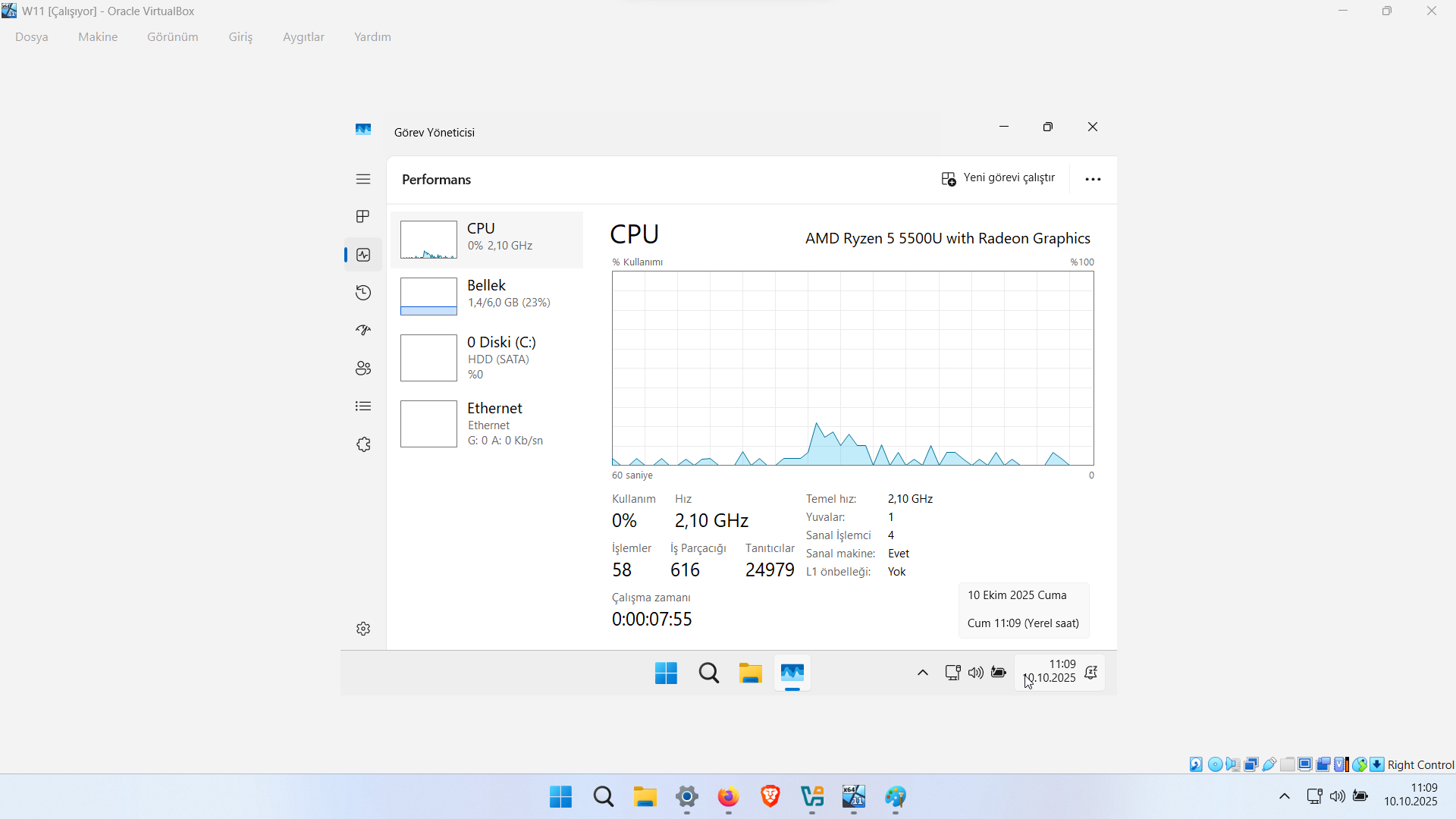Screen dimensions: 1456x819
Task: Click AMD Ryzen 5 5500U processor name
Action: tap(948, 239)
